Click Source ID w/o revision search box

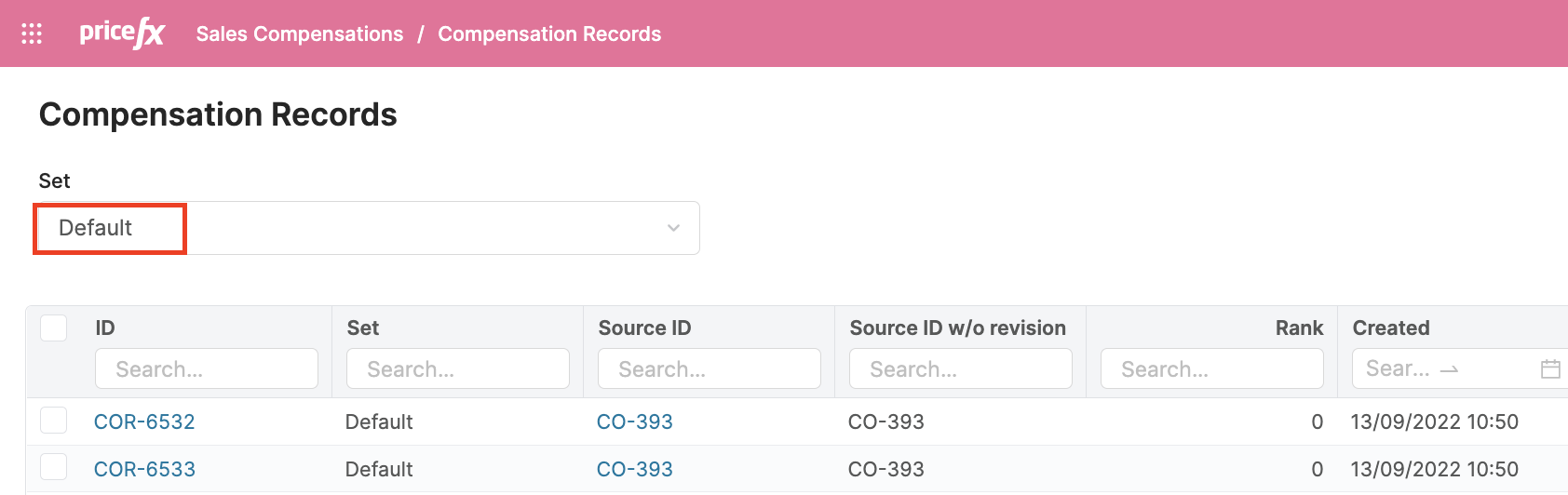pos(960,369)
